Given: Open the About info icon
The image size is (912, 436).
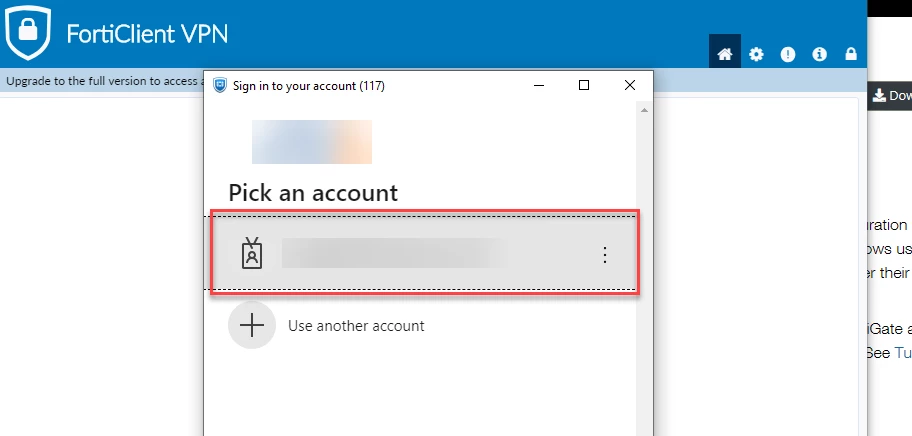Looking at the screenshot, I should click(820, 54).
